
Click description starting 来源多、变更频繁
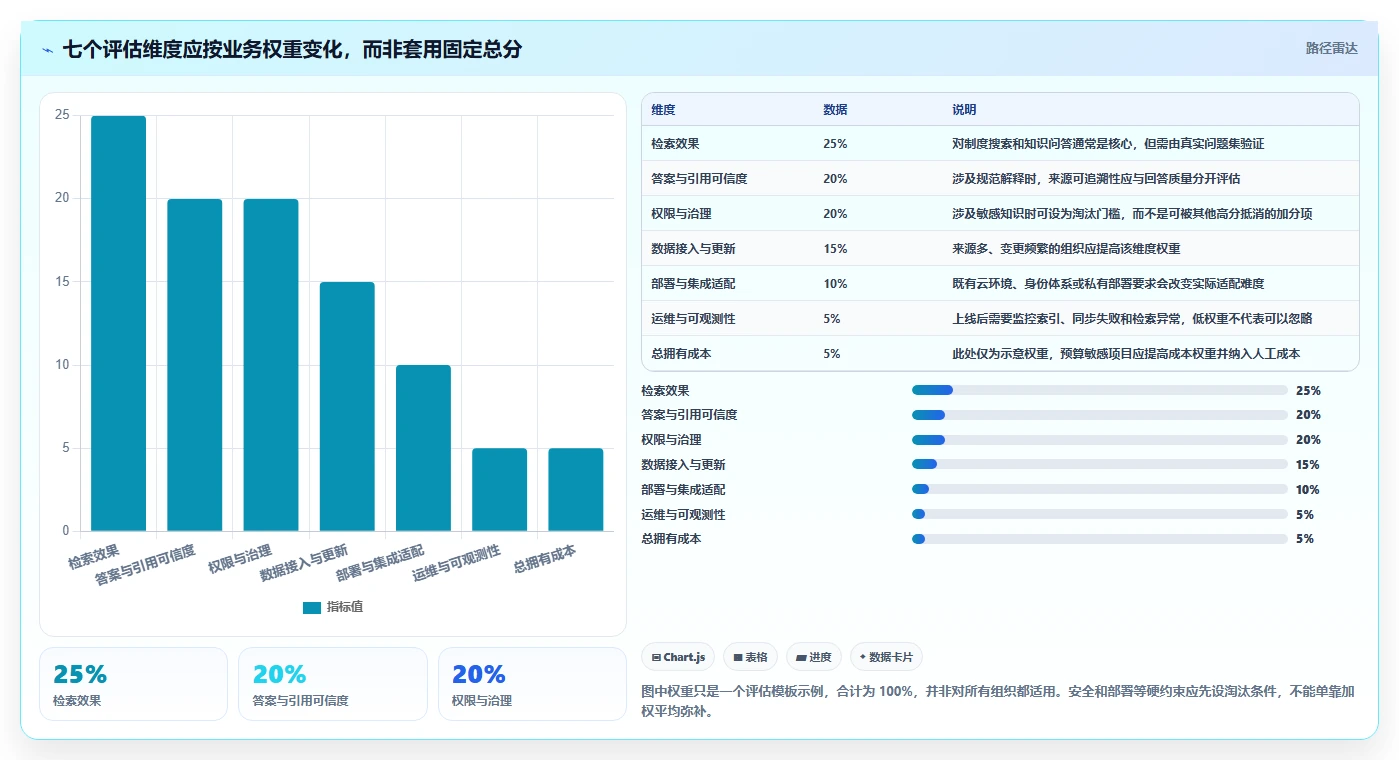coord(1066,249)
